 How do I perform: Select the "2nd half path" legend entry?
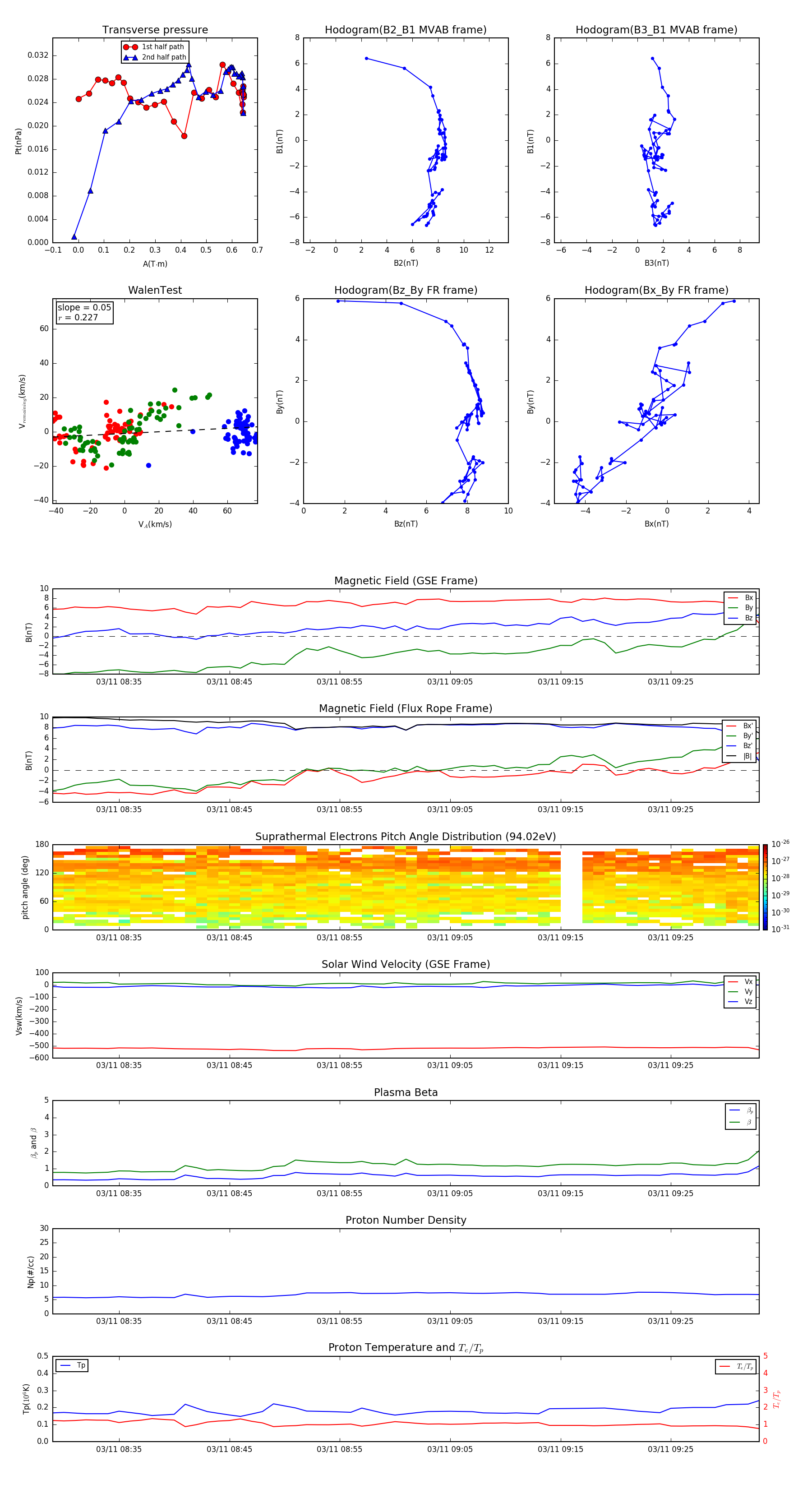[155, 57]
